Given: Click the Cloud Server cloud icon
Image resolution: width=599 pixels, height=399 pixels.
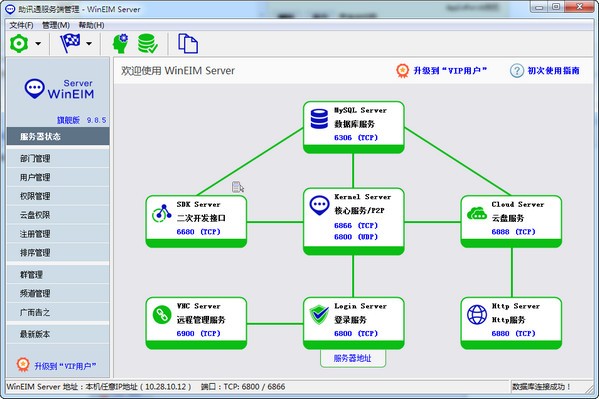Looking at the screenshot, I should tap(477, 213).
